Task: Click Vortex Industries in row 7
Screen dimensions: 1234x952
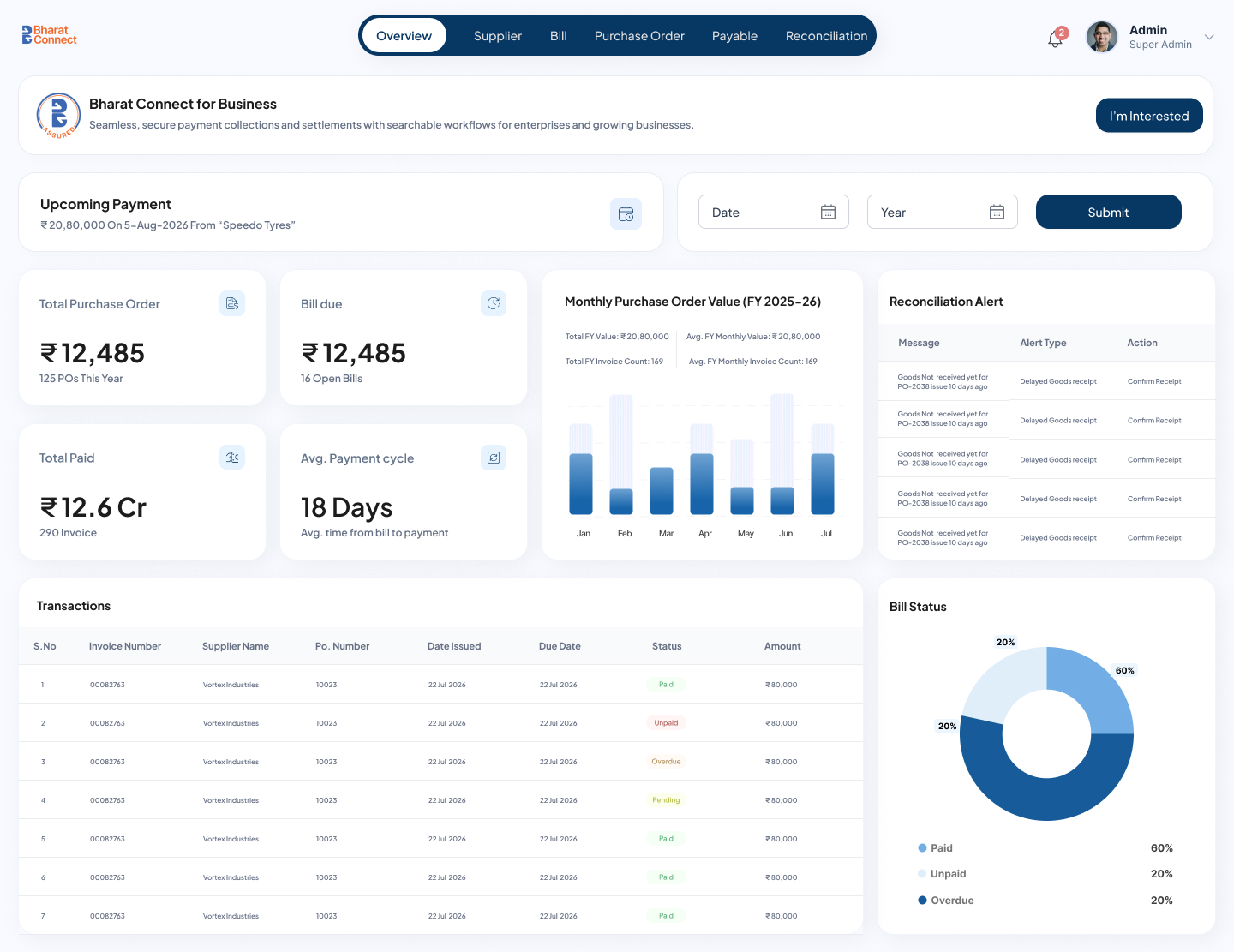Action: tap(231, 916)
